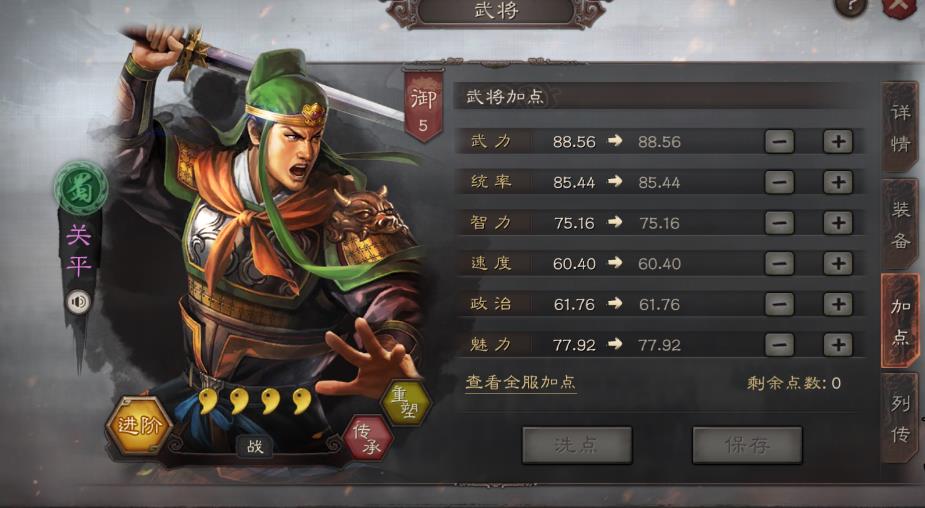Select the 传承 inheritance hexagon icon

click(369, 439)
